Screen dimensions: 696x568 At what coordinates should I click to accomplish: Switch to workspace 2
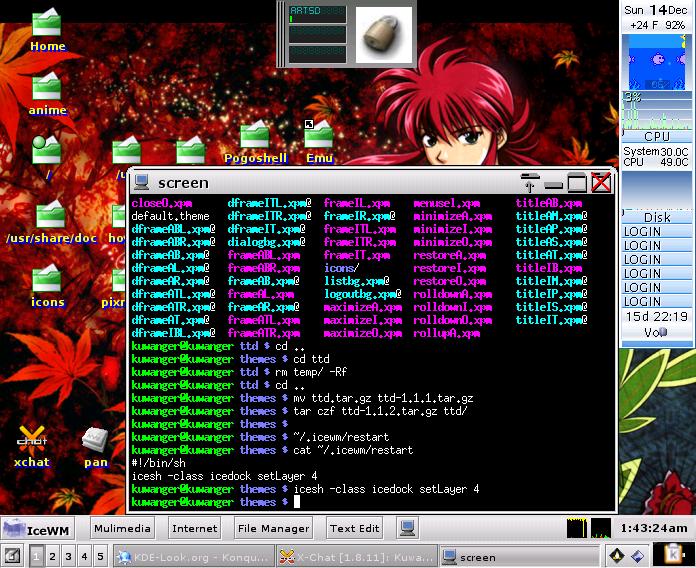[x=52, y=556]
